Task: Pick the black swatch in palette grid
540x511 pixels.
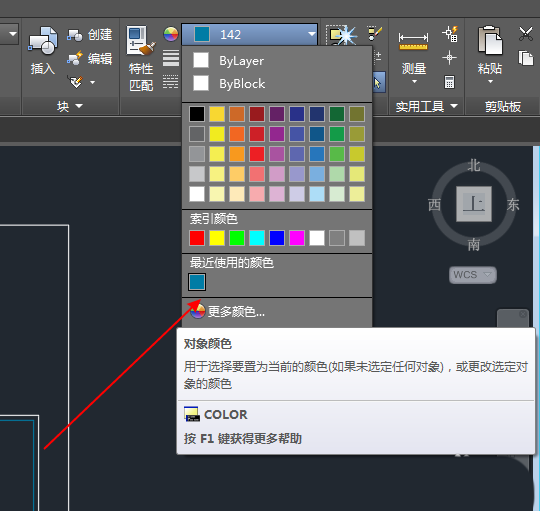Action: click(197, 114)
